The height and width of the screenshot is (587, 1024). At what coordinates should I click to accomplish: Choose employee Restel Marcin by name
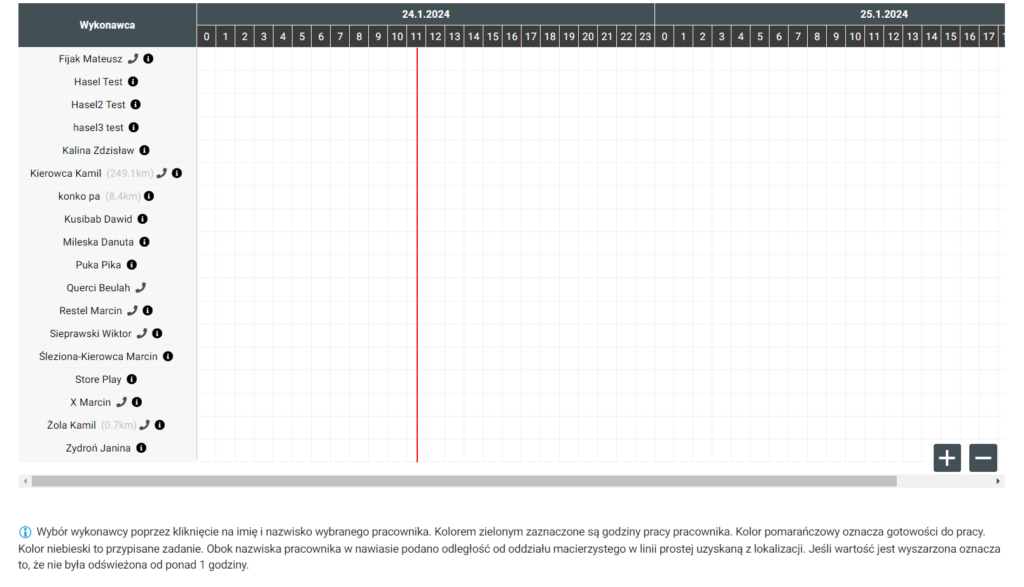pyautogui.click(x=90, y=311)
